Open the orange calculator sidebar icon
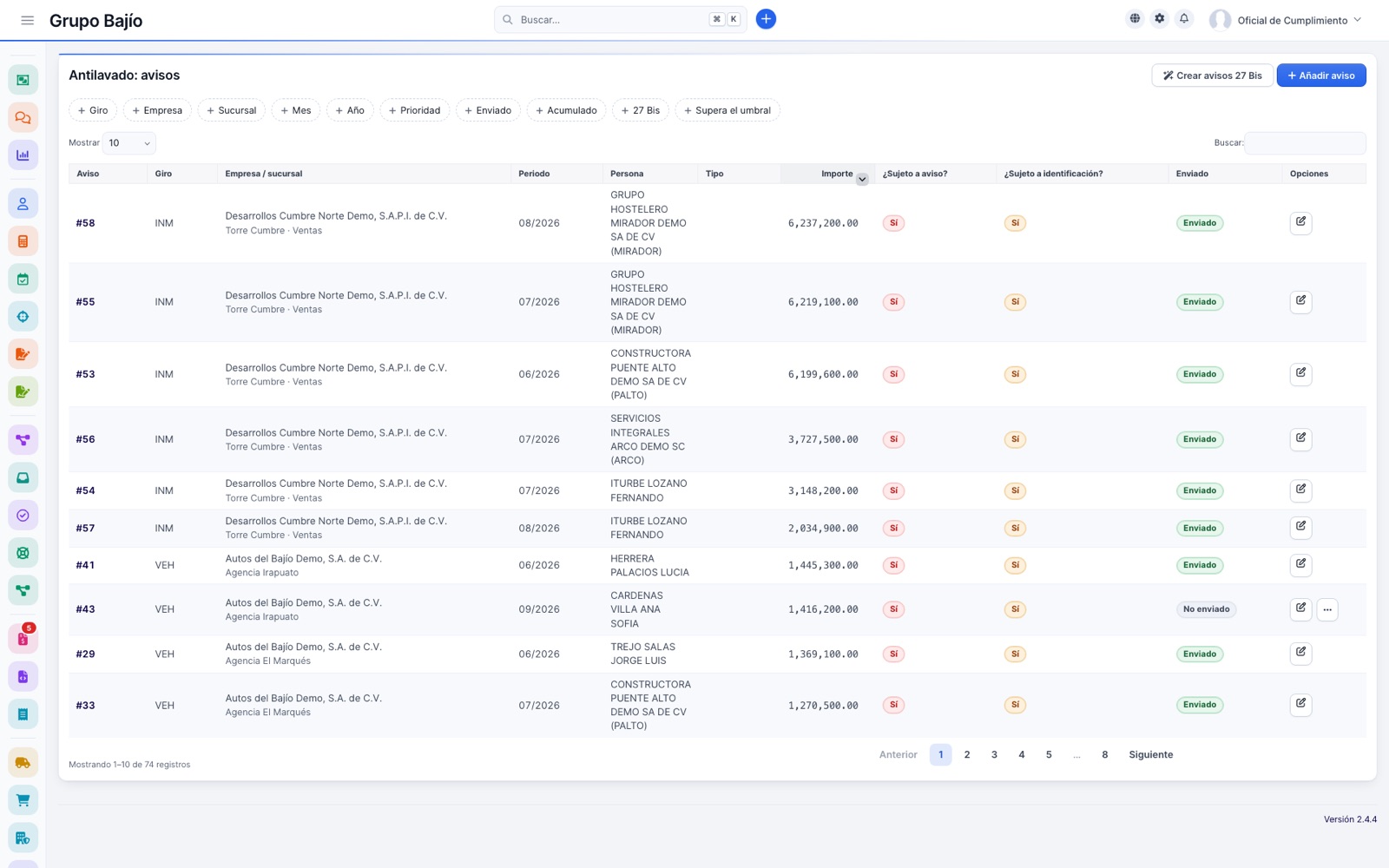The width and height of the screenshot is (1389, 868). pyautogui.click(x=23, y=241)
